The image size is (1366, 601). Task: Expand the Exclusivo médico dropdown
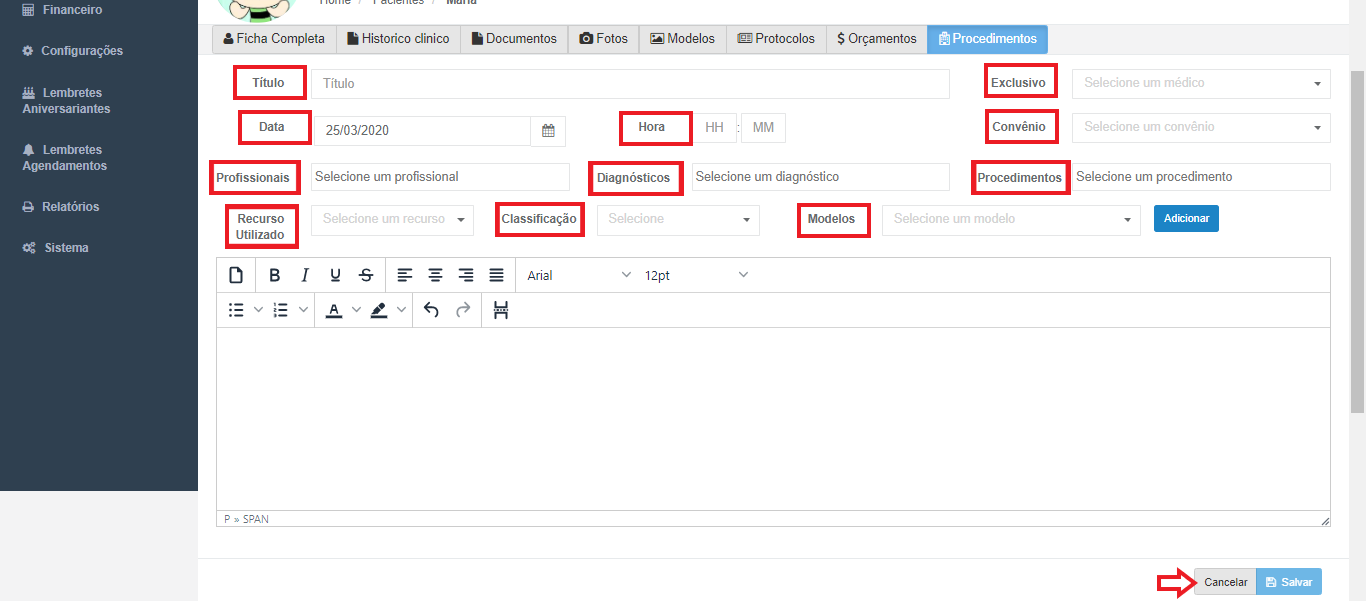(x=1201, y=83)
